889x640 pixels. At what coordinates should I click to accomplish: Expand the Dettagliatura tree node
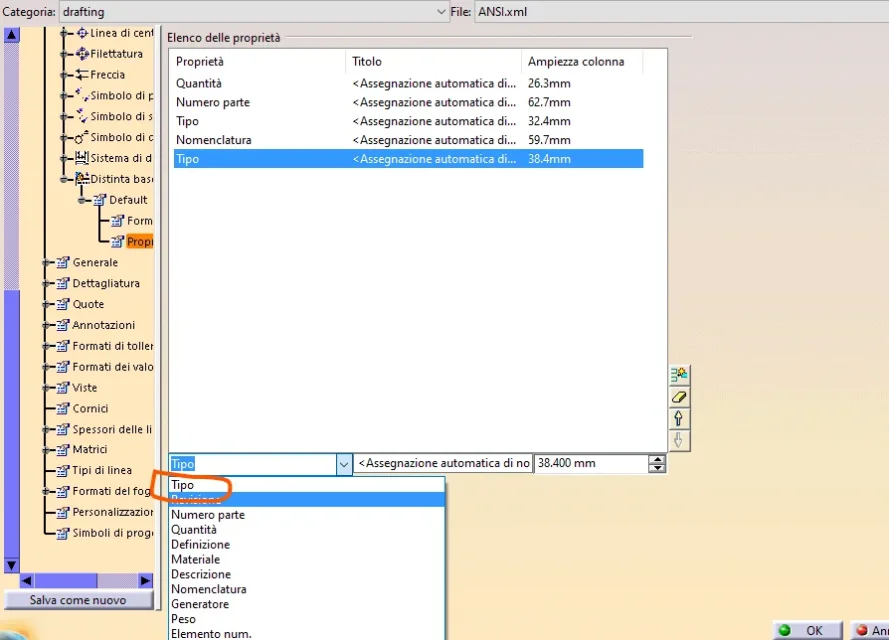tap(46, 283)
